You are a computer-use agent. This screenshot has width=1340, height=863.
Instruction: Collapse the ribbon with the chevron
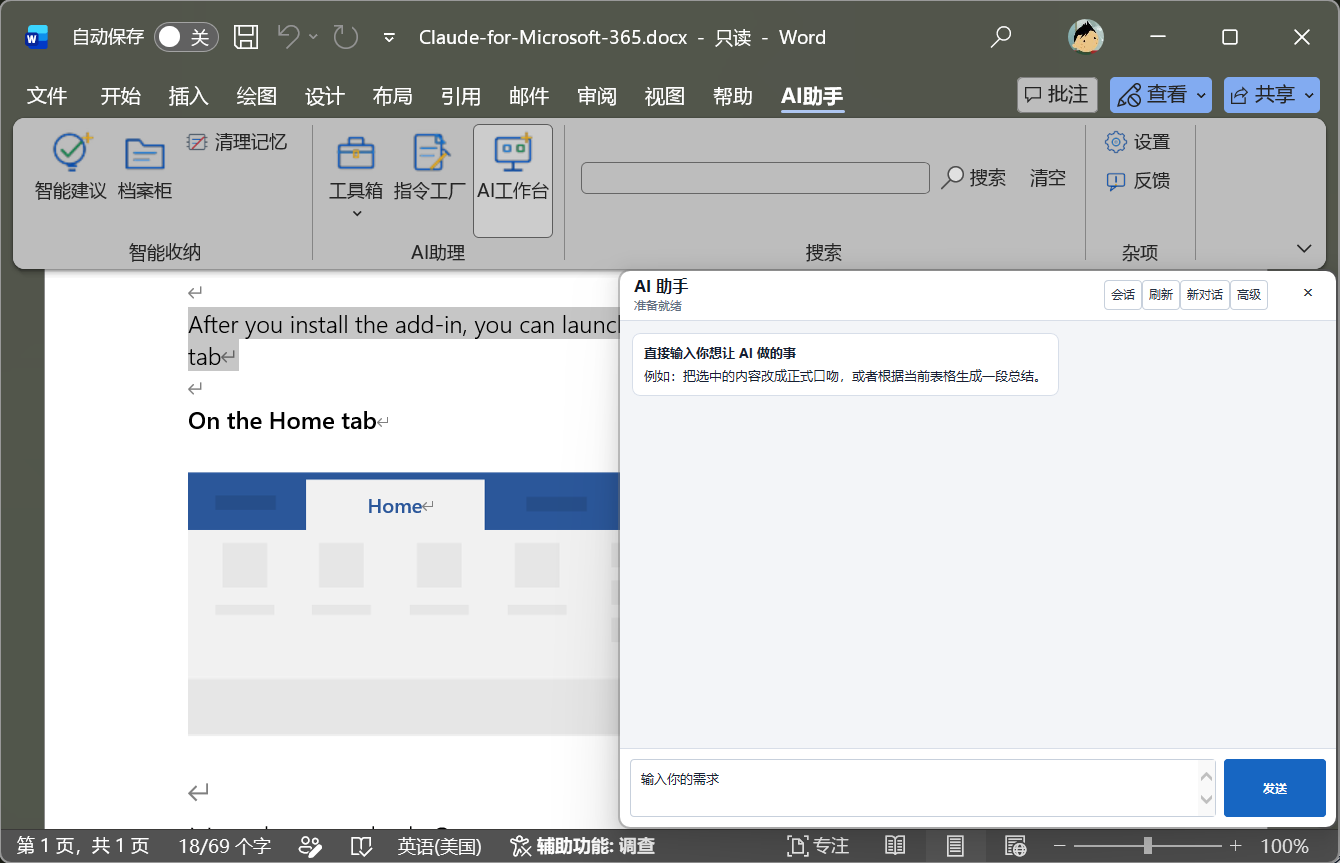pyautogui.click(x=1303, y=248)
